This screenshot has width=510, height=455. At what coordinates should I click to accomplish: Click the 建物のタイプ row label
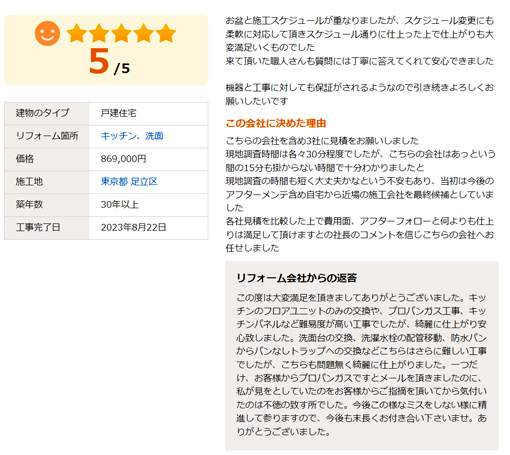click(43, 113)
